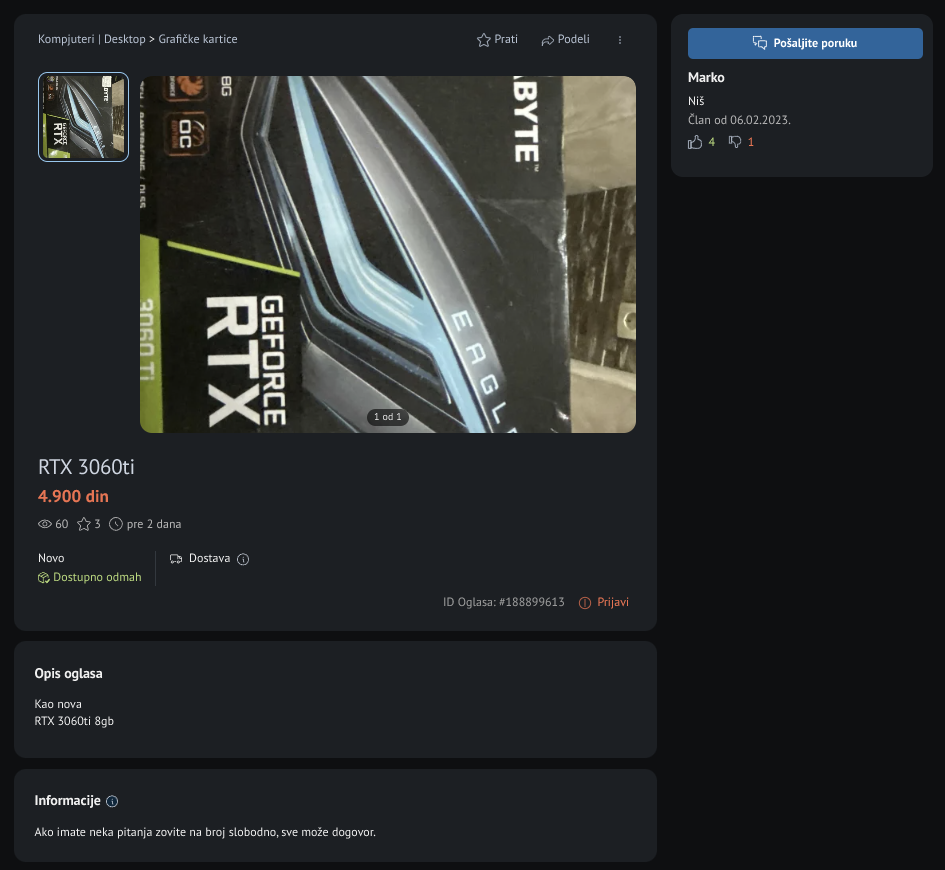Click the warning icon next to Prijavi
945x870 pixels.
[x=585, y=603]
